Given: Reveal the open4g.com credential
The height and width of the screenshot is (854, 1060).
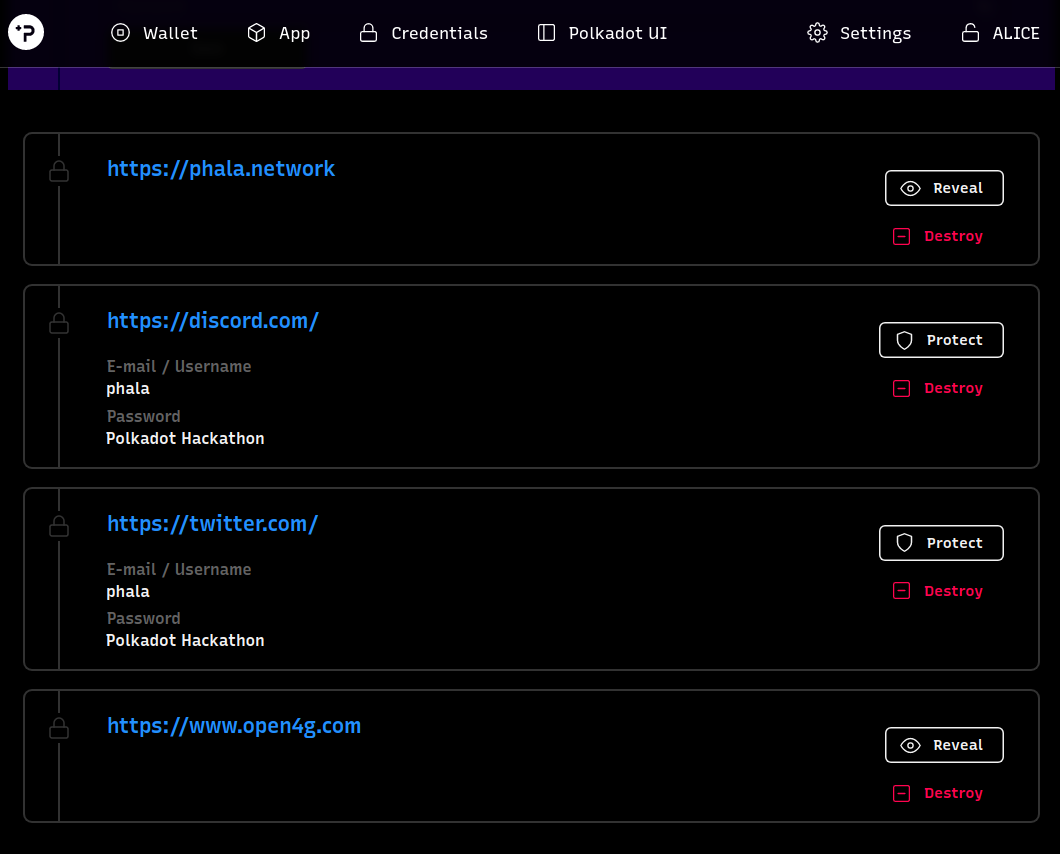Looking at the screenshot, I should pyautogui.click(x=944, y=745).
